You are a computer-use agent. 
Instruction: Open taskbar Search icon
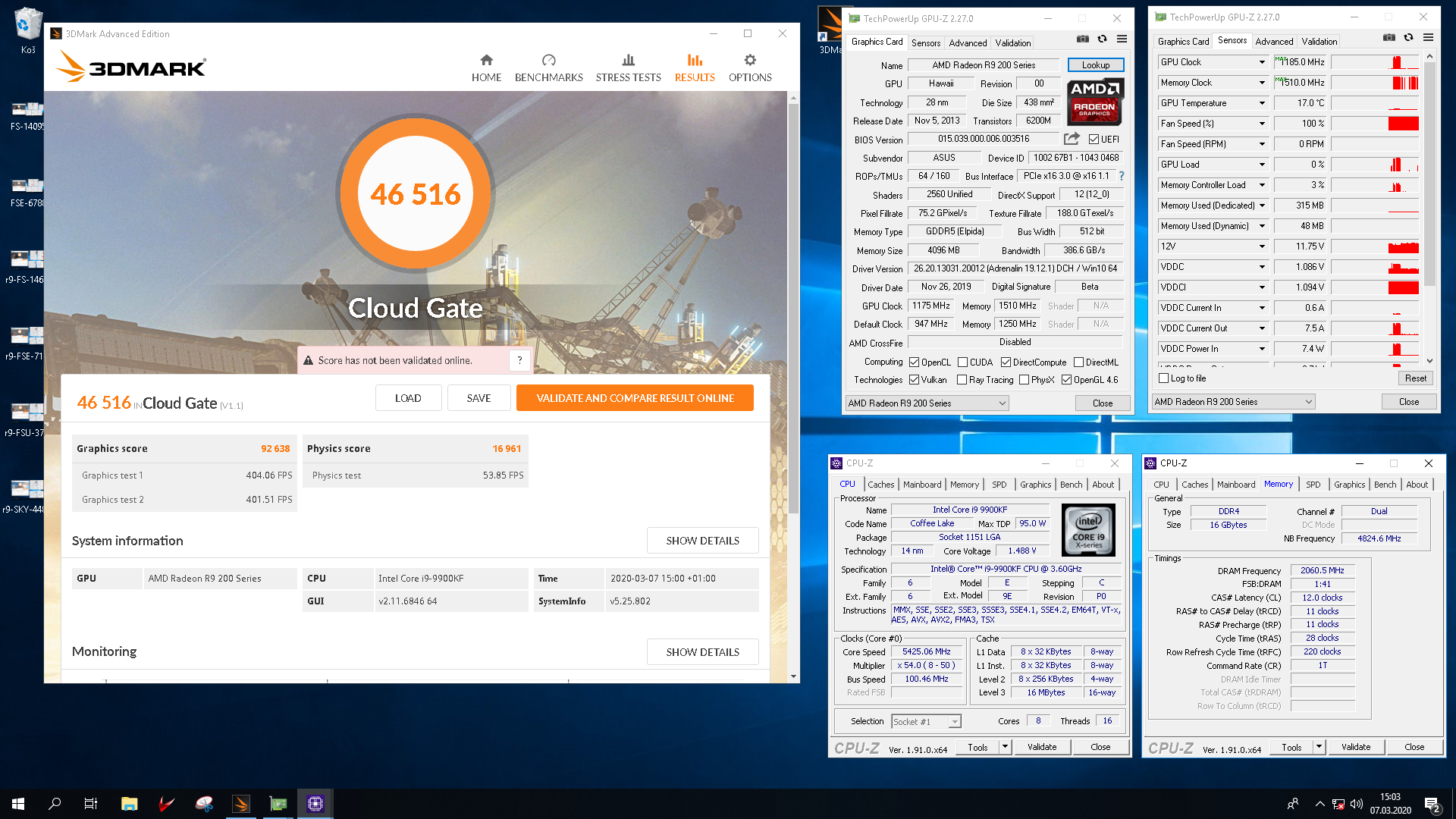click(55, 804)
